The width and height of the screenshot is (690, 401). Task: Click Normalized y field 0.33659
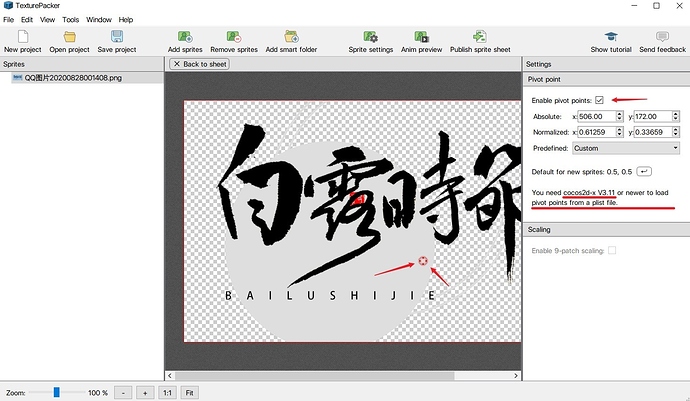click(653, 132)
